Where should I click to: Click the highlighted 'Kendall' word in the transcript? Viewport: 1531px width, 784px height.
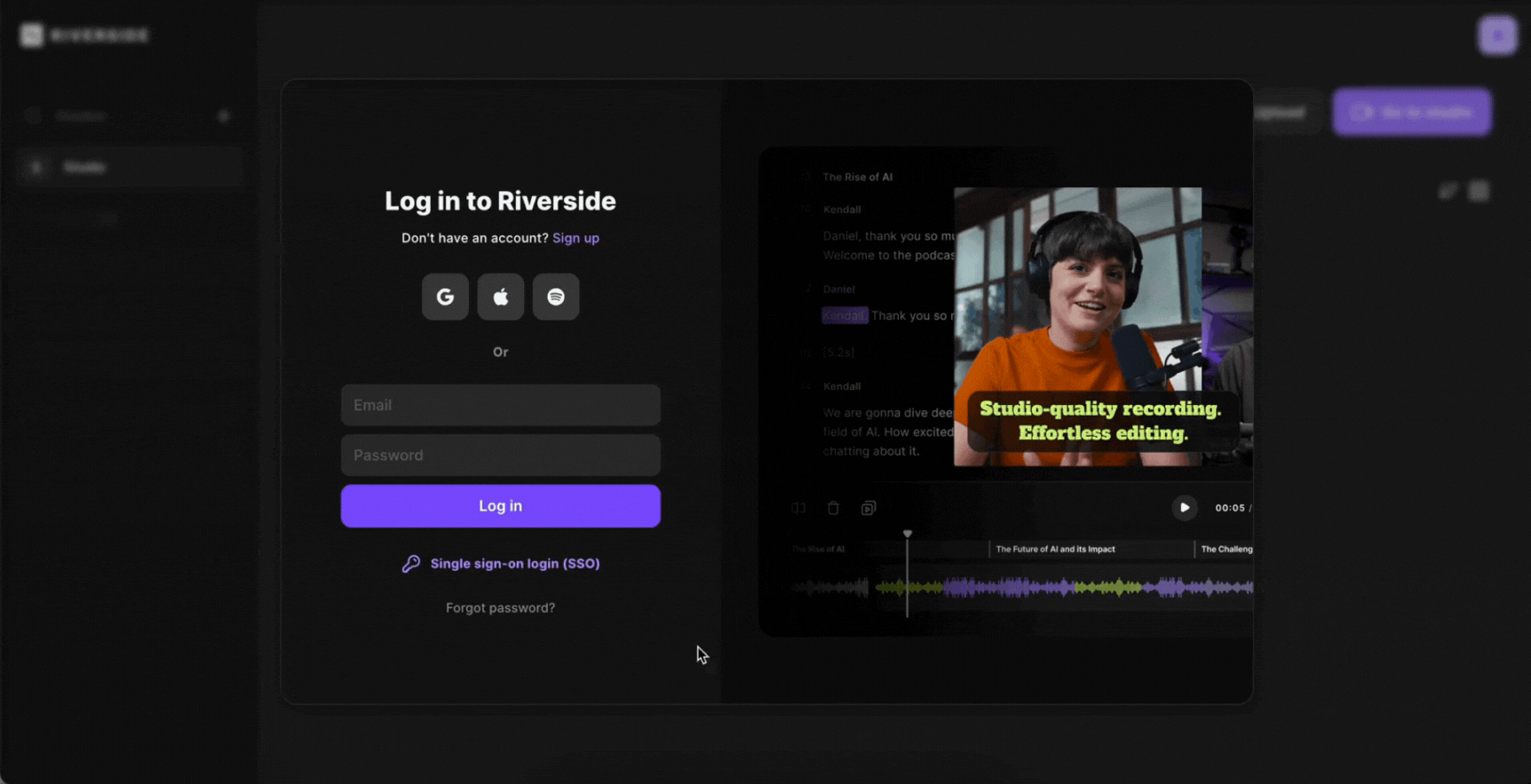[x=845, y=316]
